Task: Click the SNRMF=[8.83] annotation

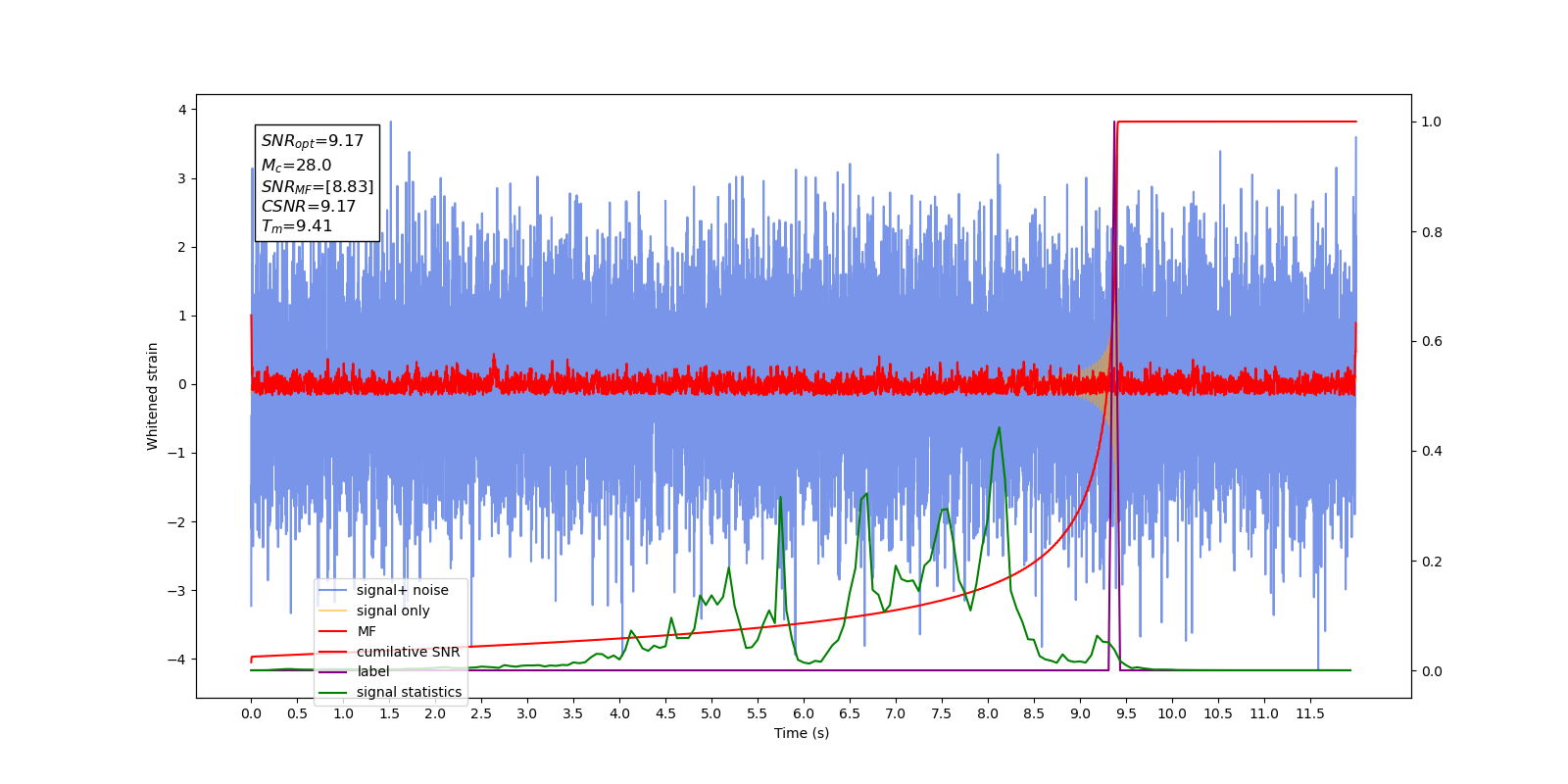Action: [x=318, y=186]
